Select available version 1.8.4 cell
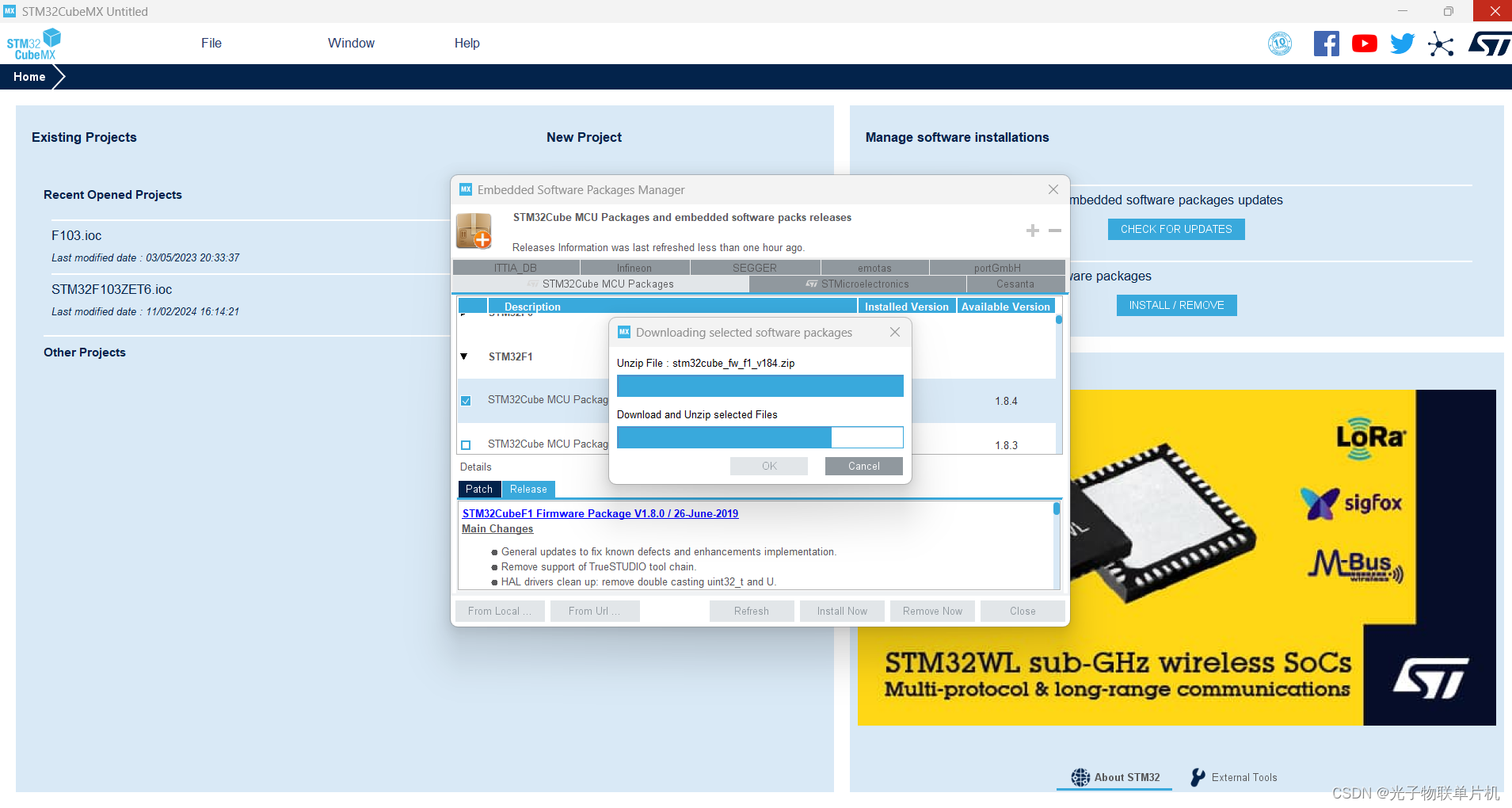The width and height of the screenshot is (1512, 808). 1006,401
